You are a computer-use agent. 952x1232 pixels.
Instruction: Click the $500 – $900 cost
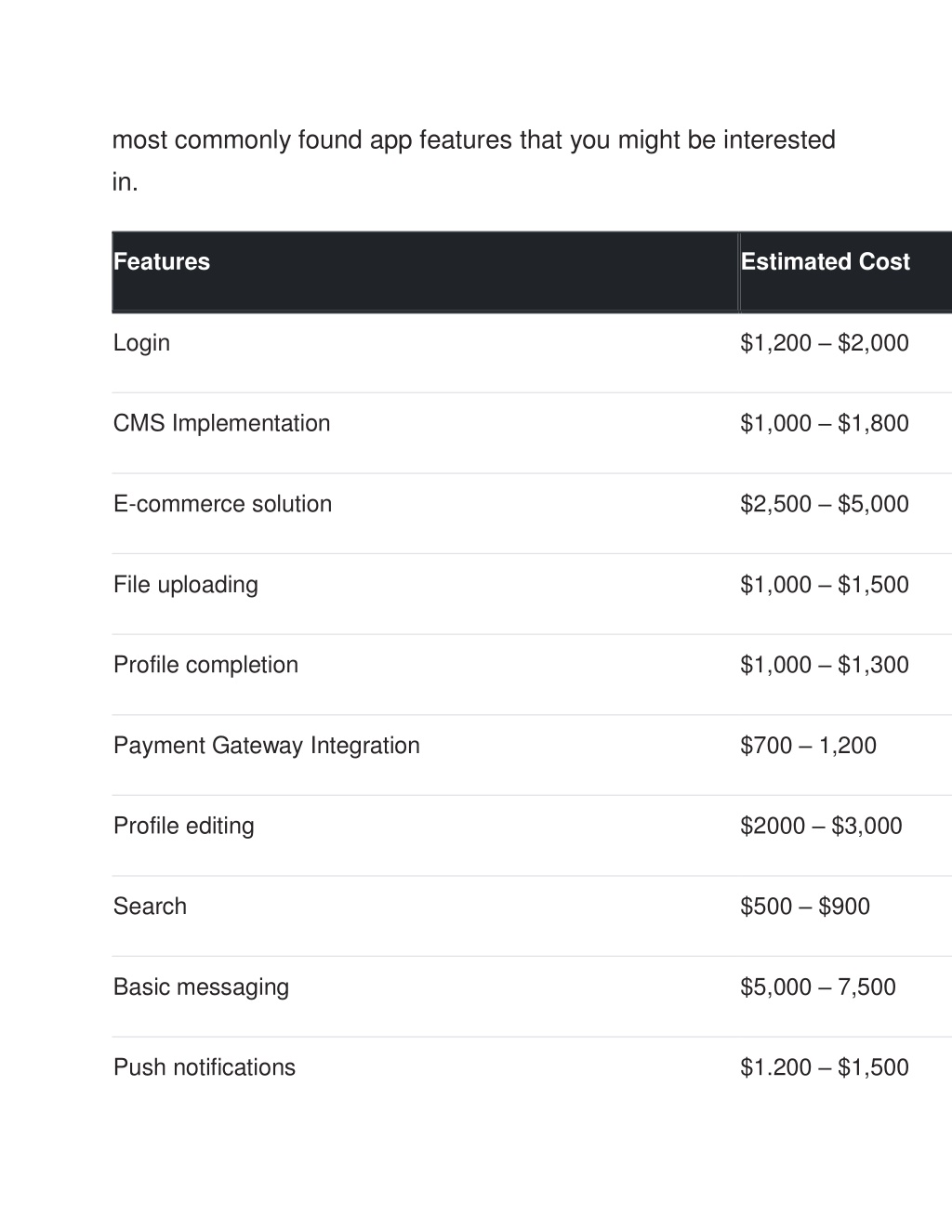click(805, 907)
